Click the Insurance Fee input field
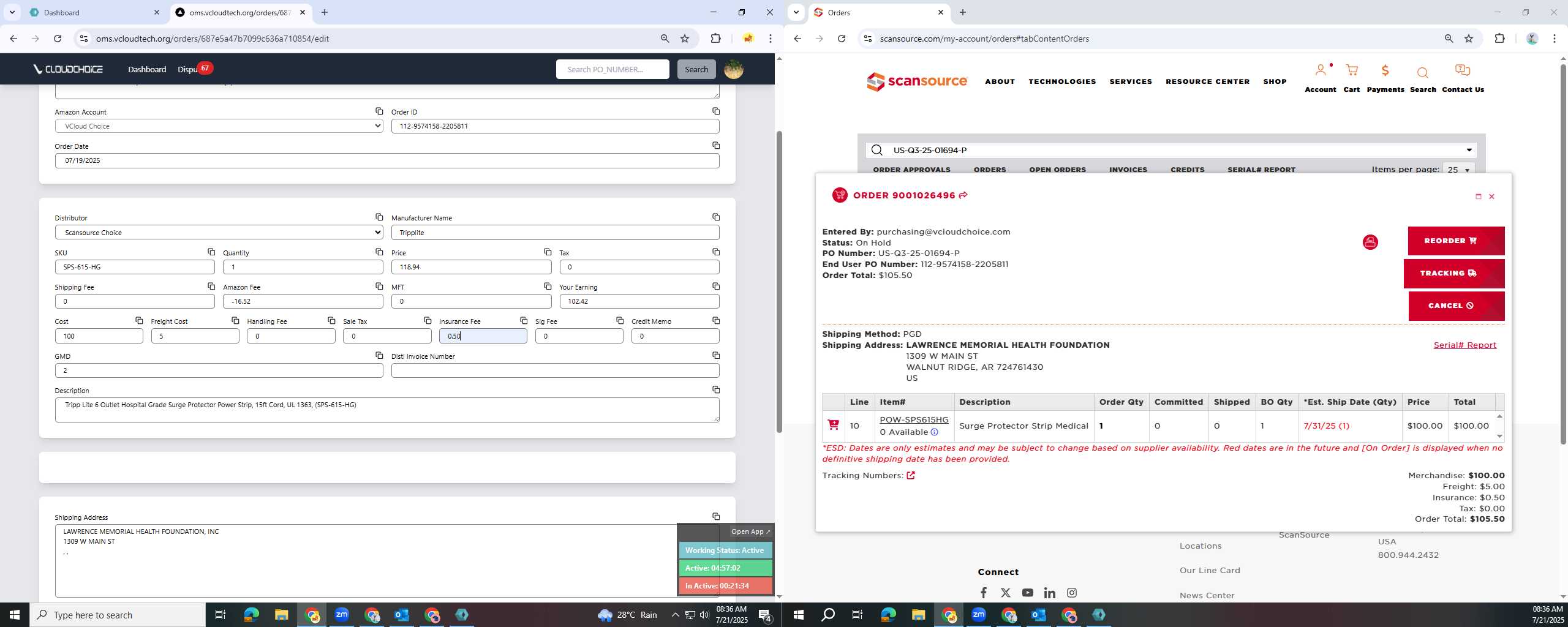1568x627 pixels. click(483, 336)
